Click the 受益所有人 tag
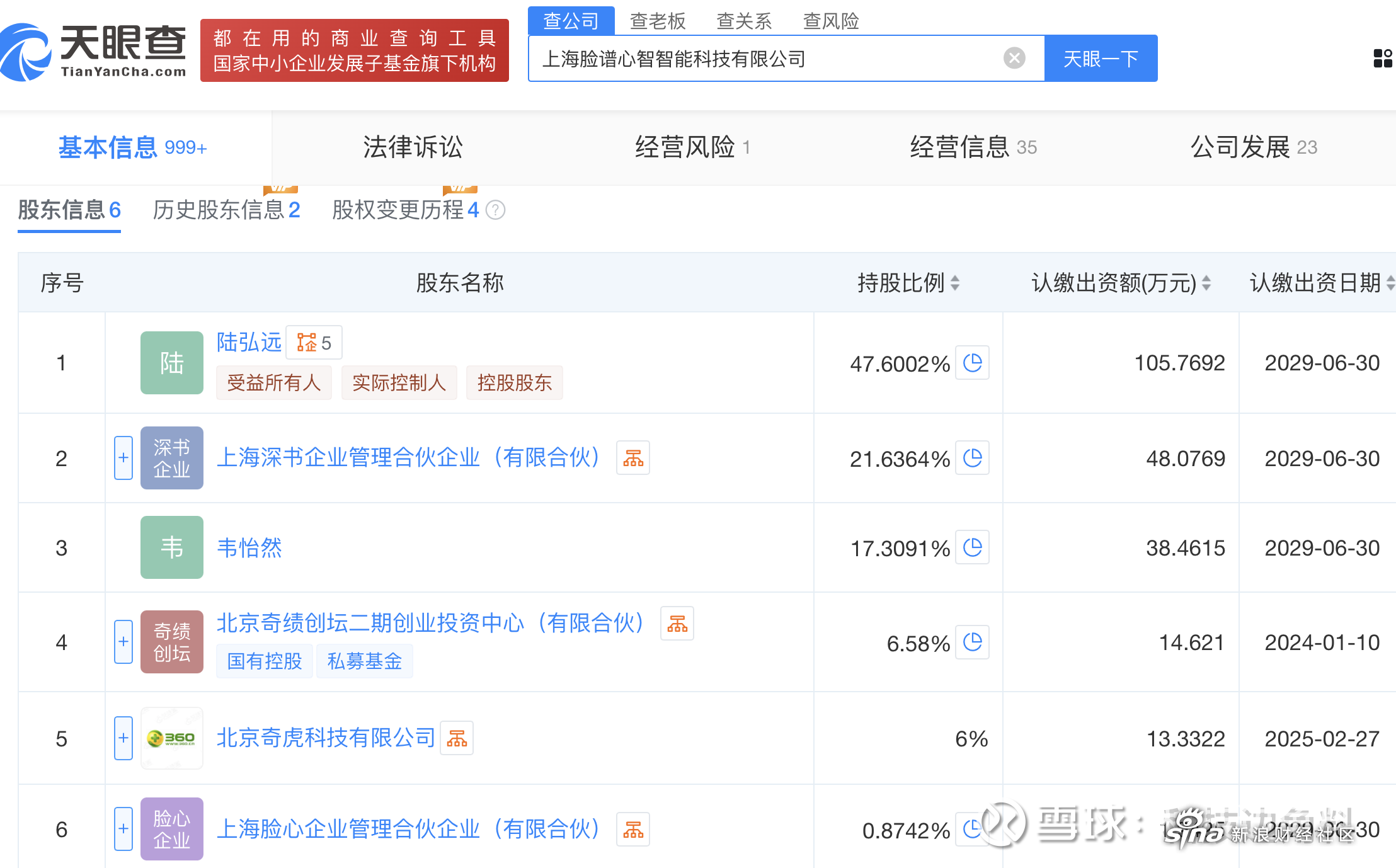The height and width of the screenshot is (868, 1396). [x=273, y=382]
